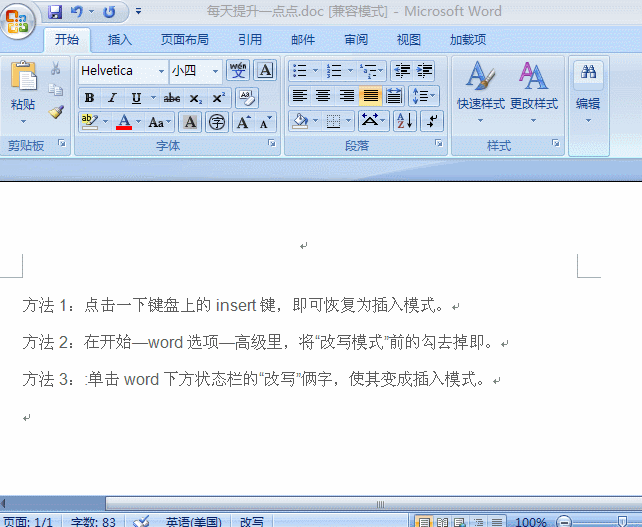Screen dimensions: 642x527
Task: Toggle strikethrough abc formatting
Action: 172,98
